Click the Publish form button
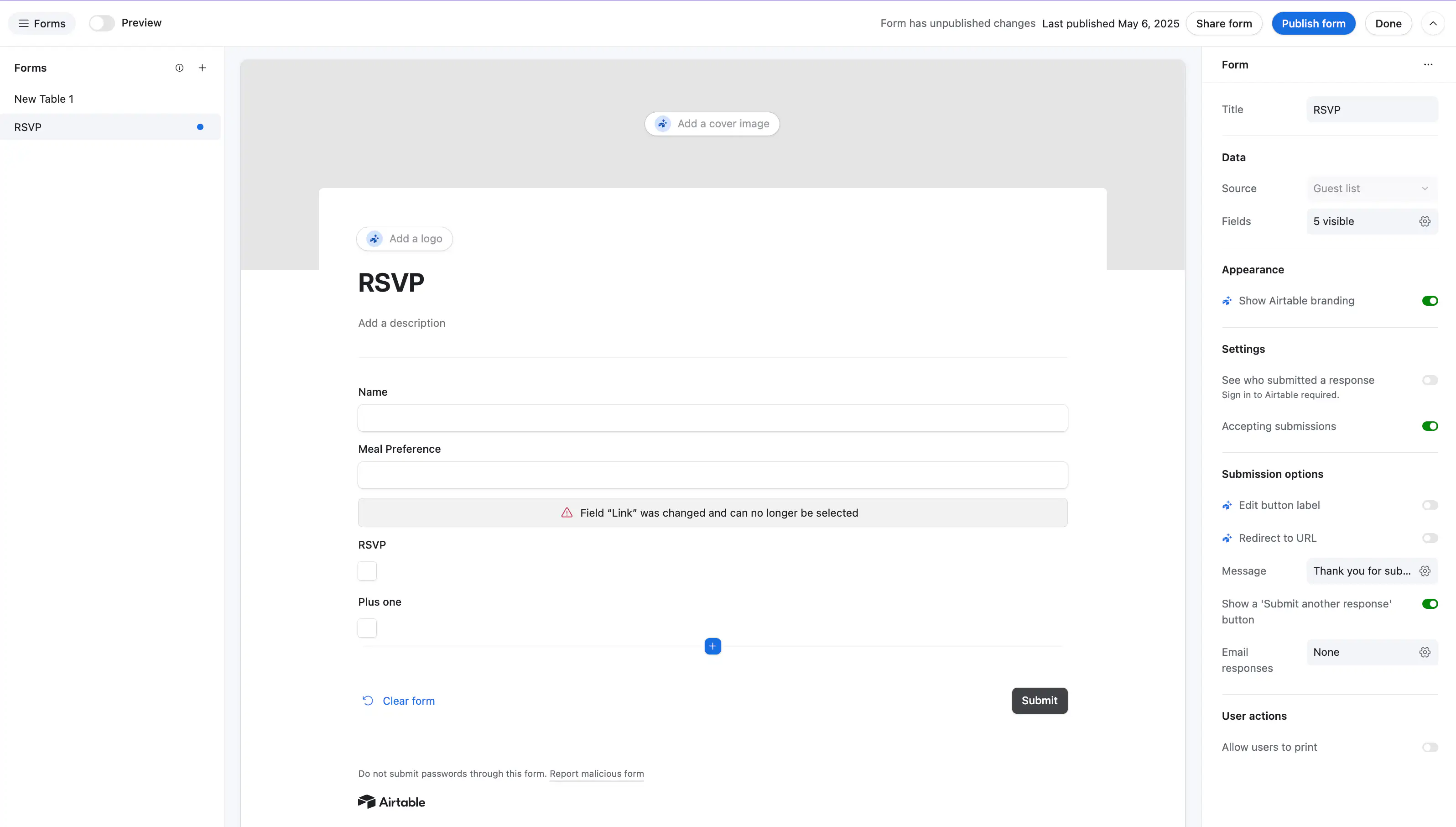 click(x=1313, y=23)
